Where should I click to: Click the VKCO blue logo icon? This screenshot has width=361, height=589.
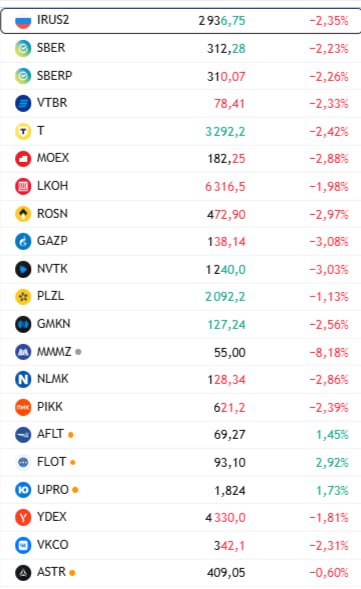(x=23, y=545)
